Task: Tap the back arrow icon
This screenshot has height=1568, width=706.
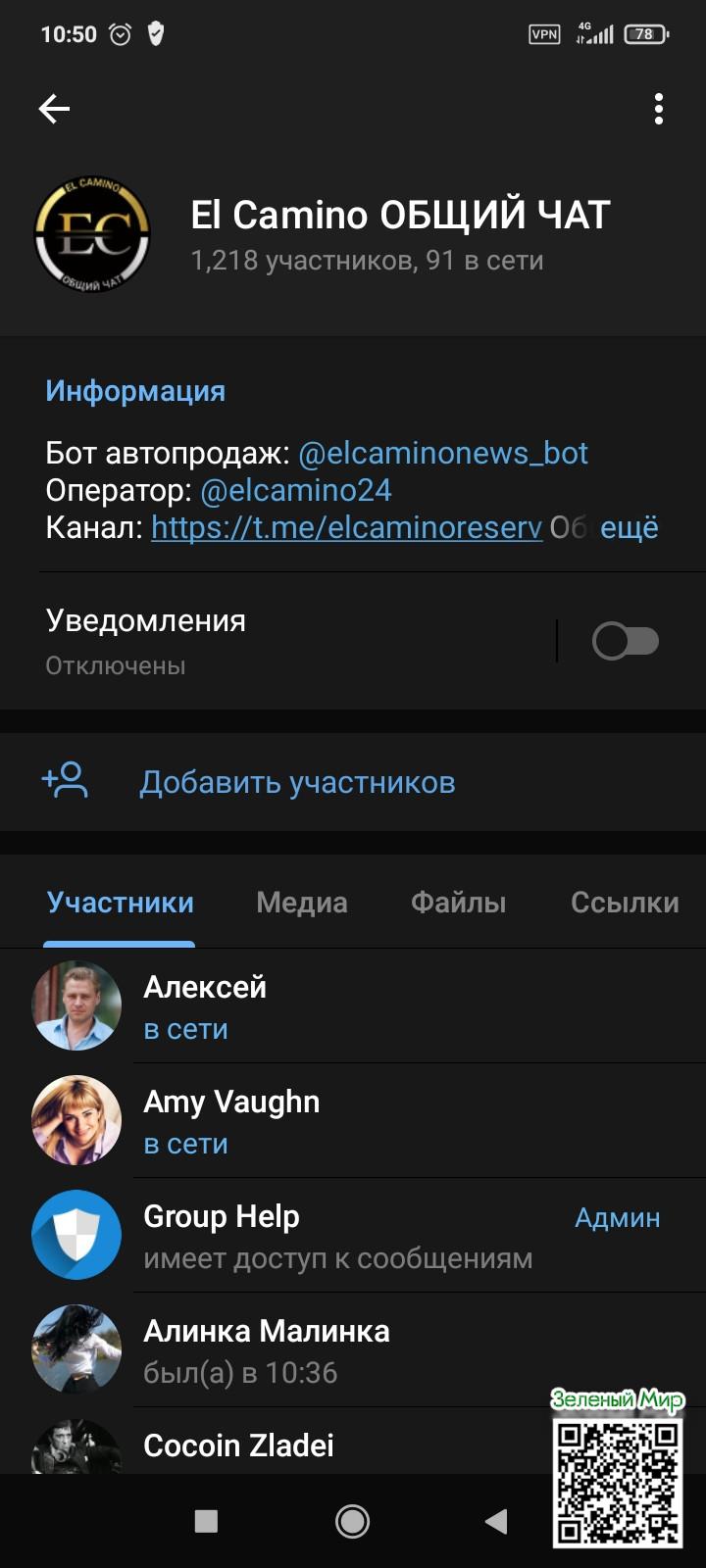Action: click(54, 109)
